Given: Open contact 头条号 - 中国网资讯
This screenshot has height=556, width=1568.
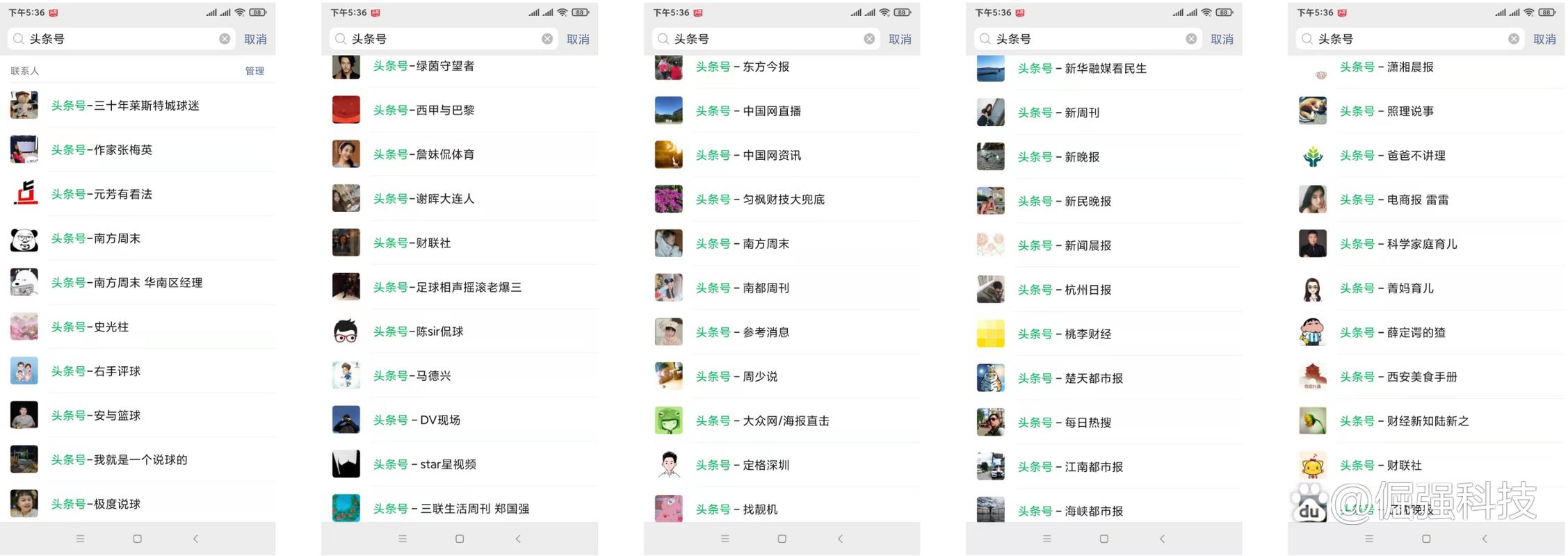Looking at the screenshot, I should pyautogui.click(x=782, y=155).
